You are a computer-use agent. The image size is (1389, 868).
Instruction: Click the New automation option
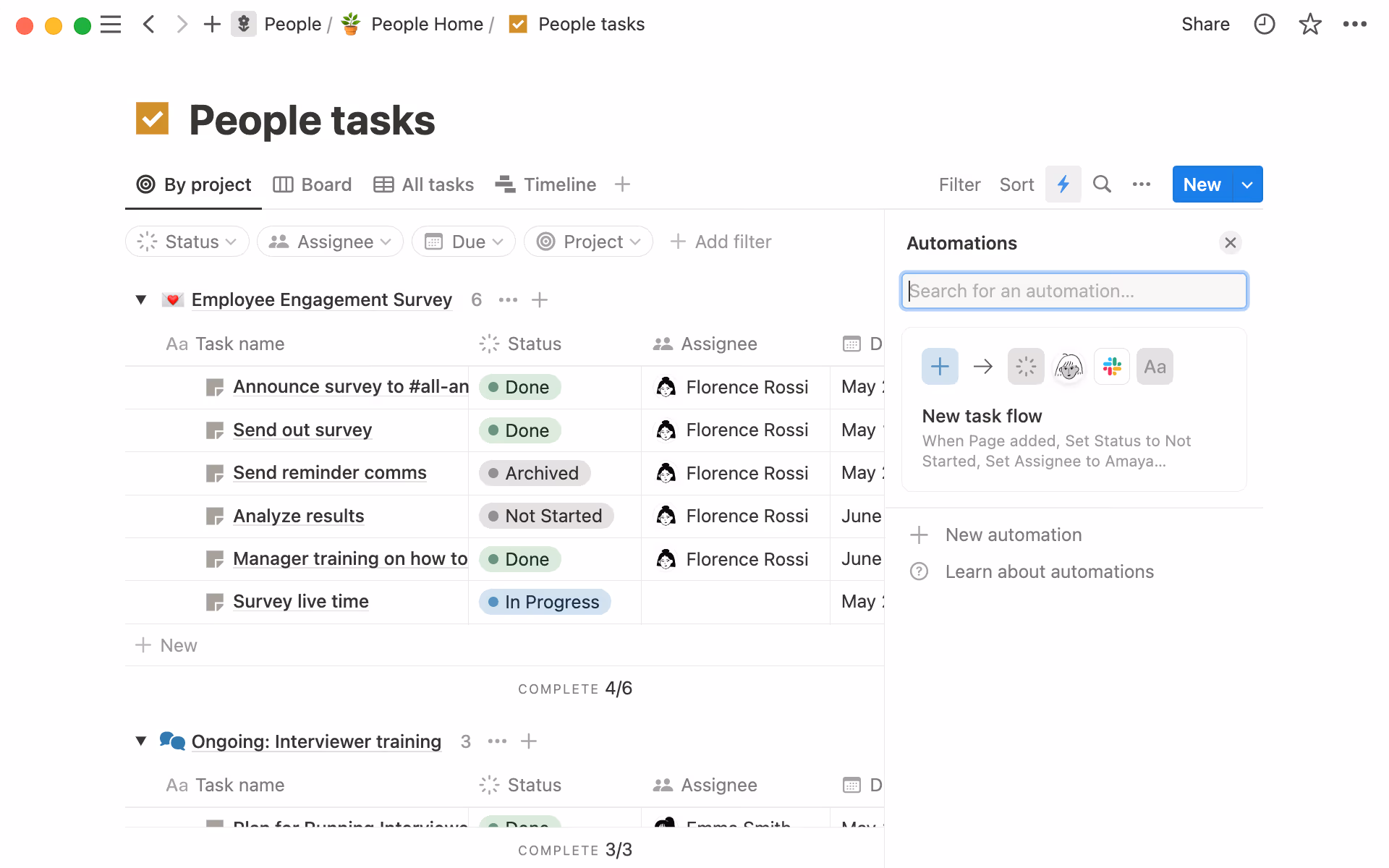click(1013, 535)
